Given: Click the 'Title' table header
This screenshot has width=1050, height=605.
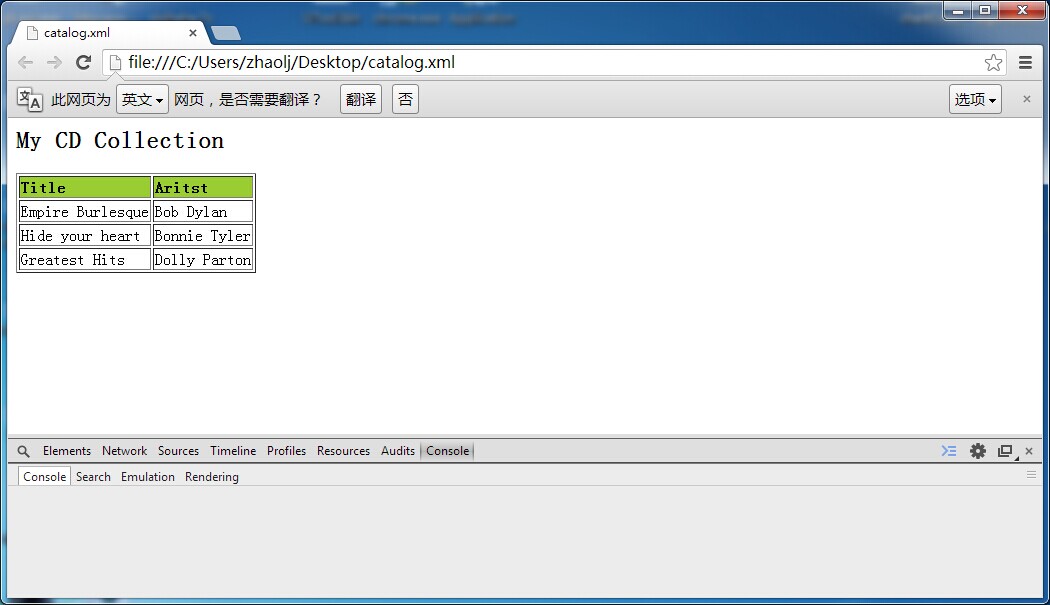Looking at the screenshot, I should pyautogui.click(x=85, y=188).
